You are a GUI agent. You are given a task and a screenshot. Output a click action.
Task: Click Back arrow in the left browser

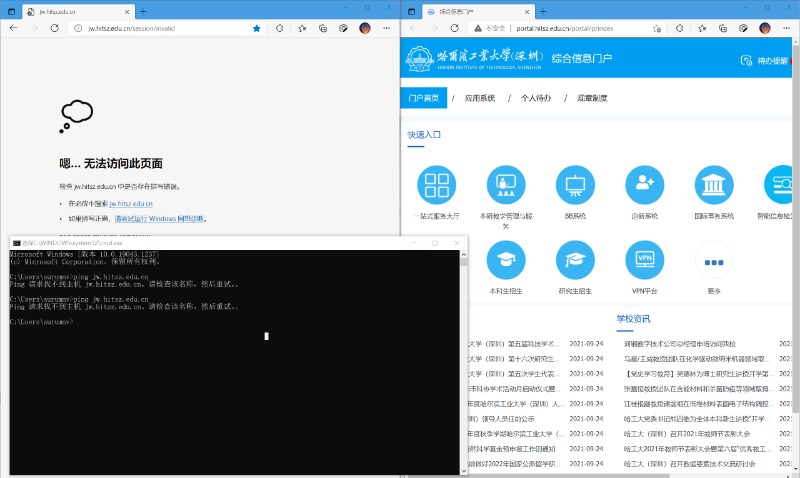coord(14,28)
